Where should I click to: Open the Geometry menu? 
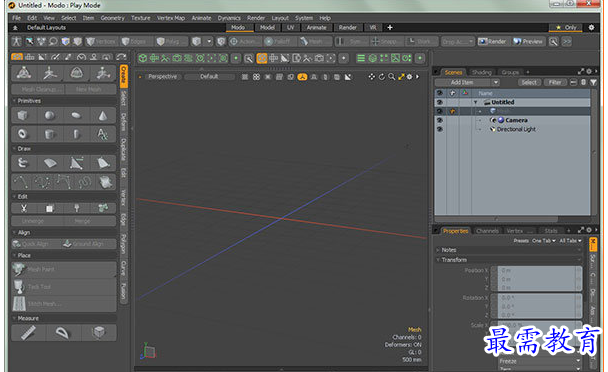(112, 18)
